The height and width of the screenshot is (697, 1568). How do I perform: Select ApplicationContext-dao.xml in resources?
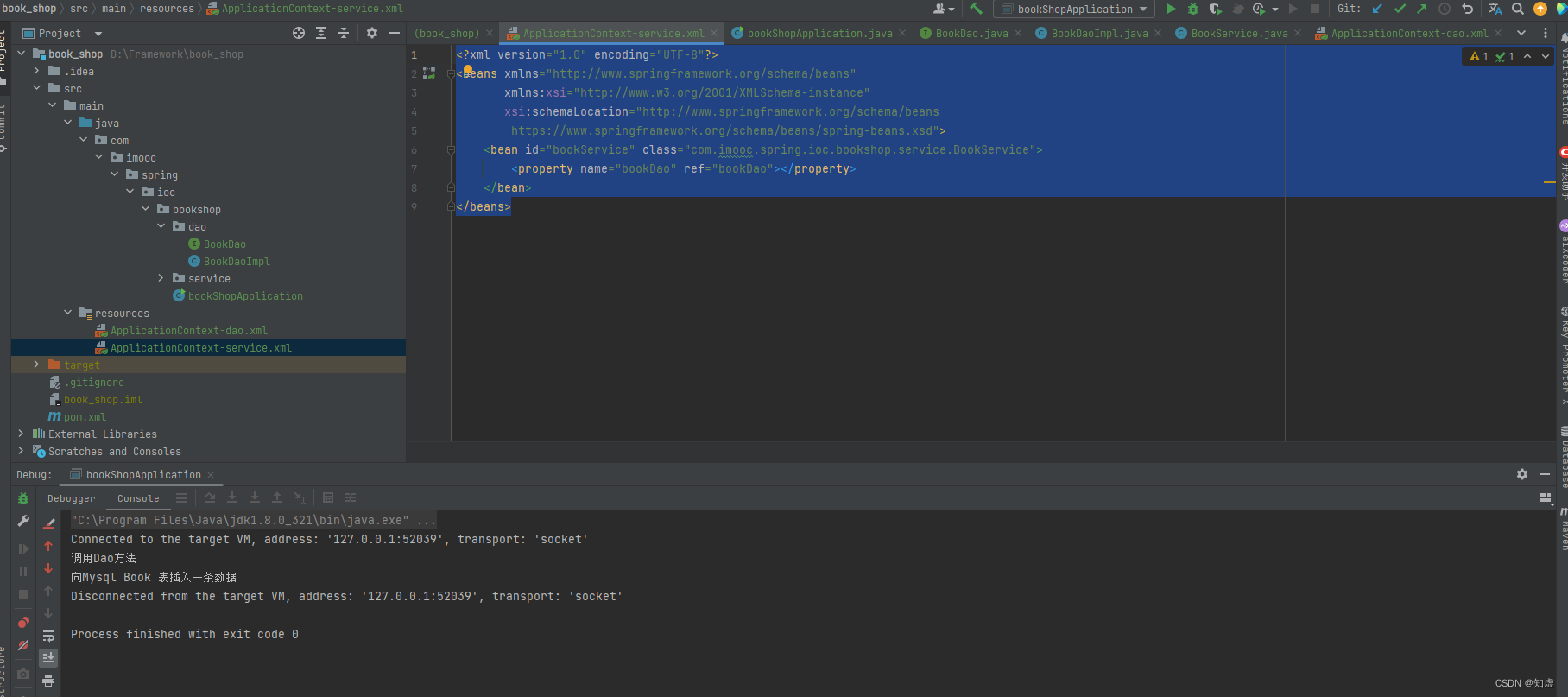[188, 330]
